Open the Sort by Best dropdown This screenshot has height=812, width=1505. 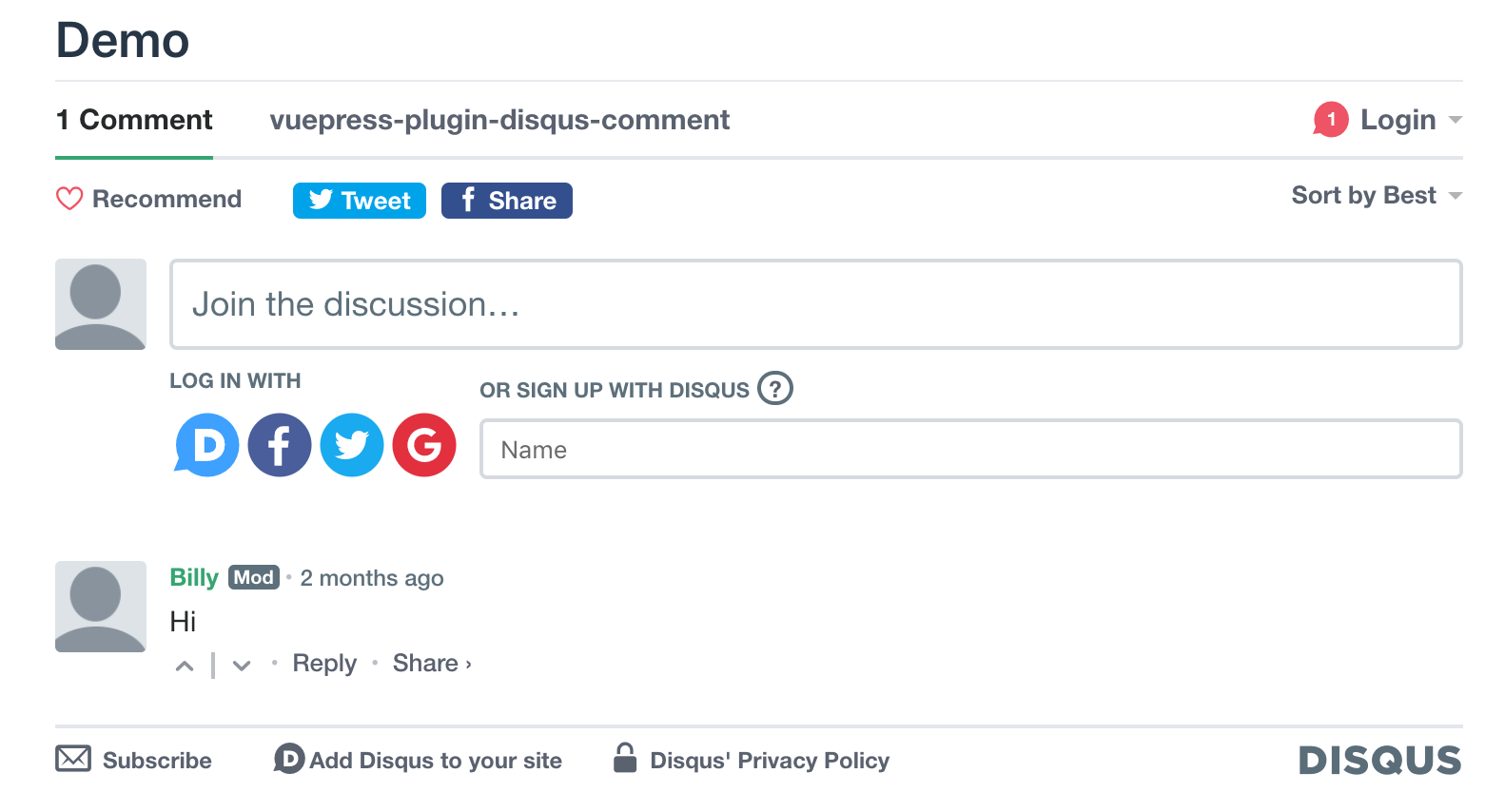coord(1376,196)
